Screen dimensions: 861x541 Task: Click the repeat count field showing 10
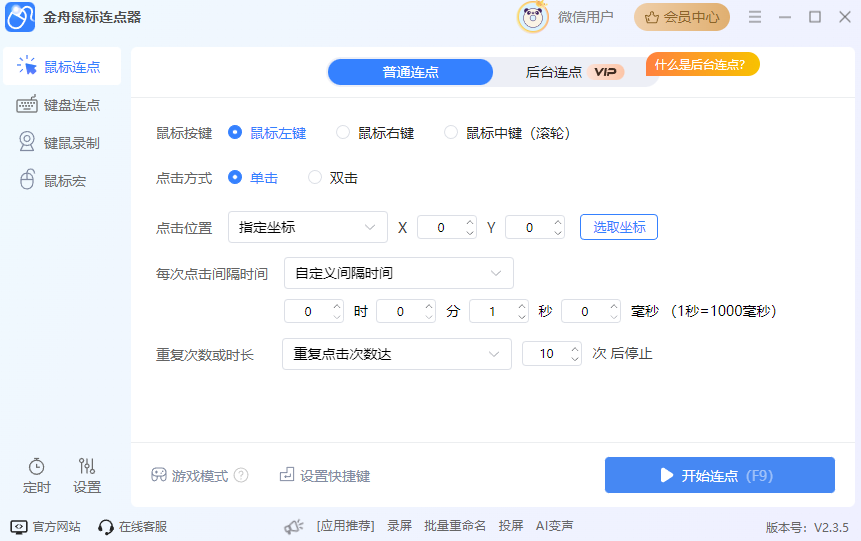[546, 354]
